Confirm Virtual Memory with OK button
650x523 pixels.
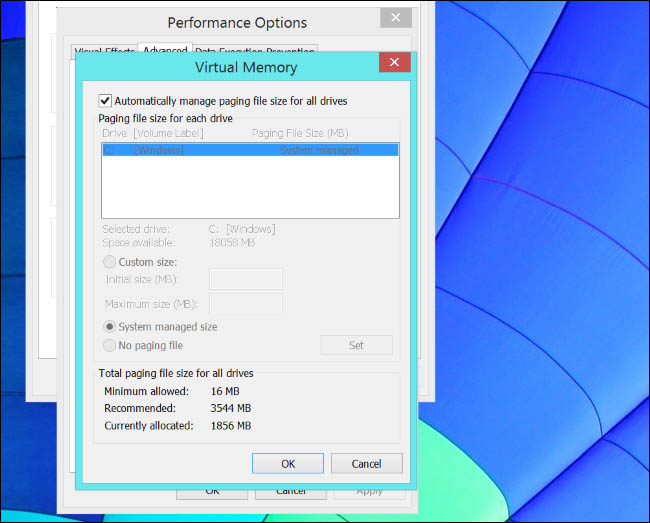coord(288,463)
